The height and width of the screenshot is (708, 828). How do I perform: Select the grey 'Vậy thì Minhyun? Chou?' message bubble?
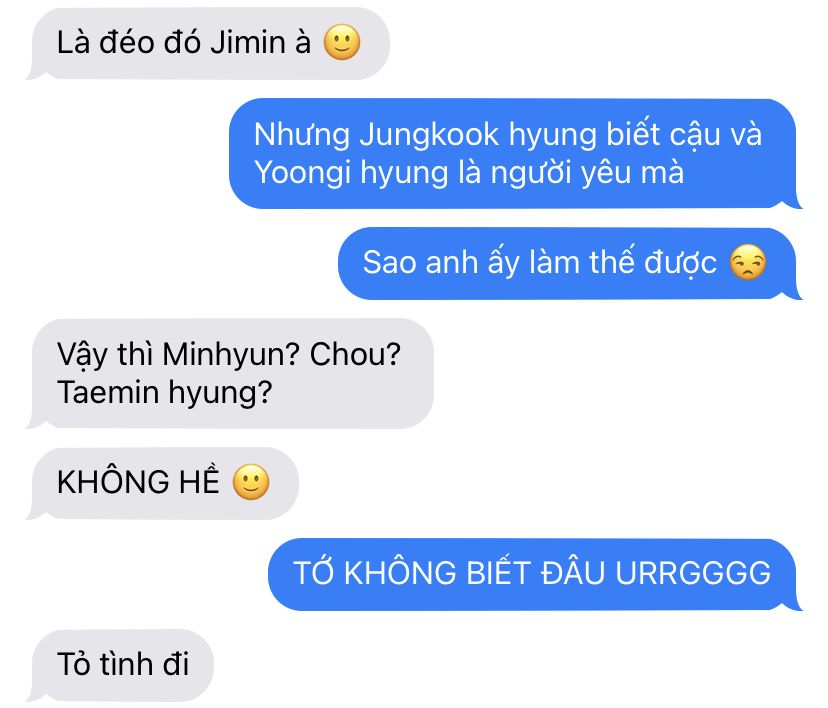click(x=230, y=373)
